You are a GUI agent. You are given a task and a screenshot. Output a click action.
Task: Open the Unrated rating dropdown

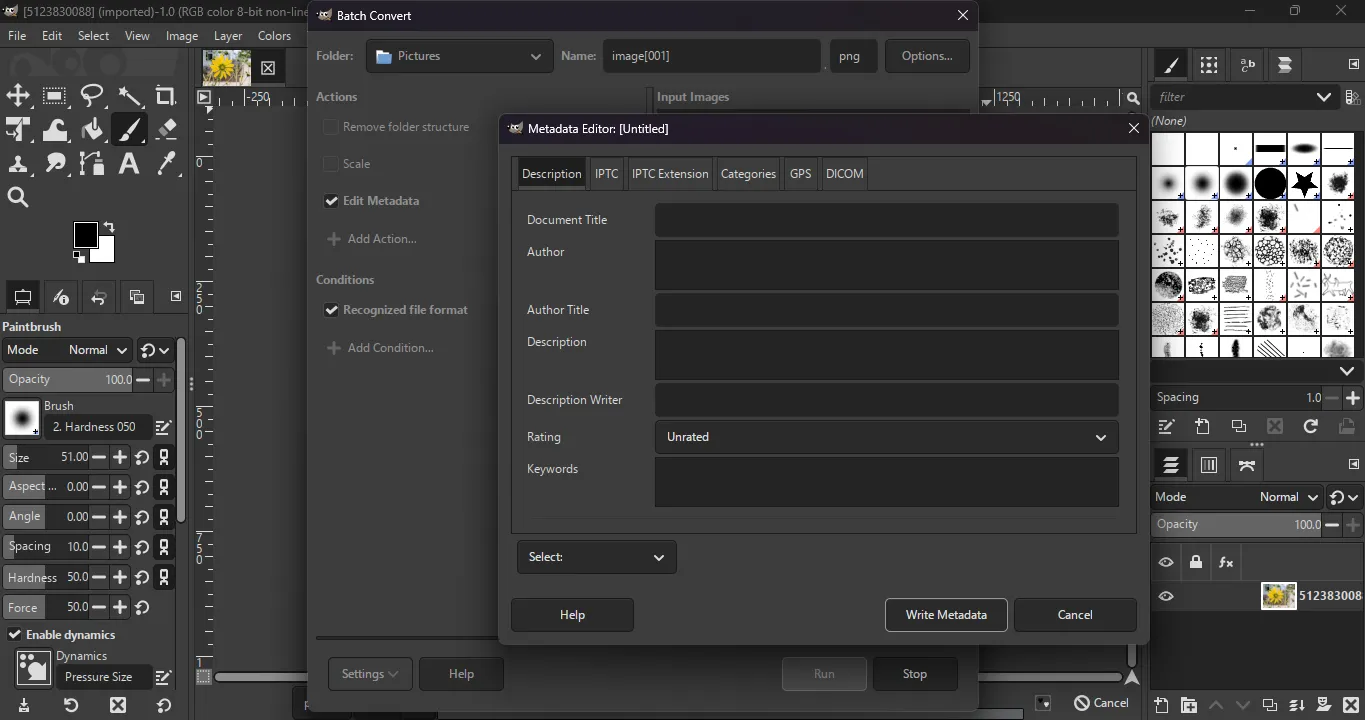(x=885, y=437)
